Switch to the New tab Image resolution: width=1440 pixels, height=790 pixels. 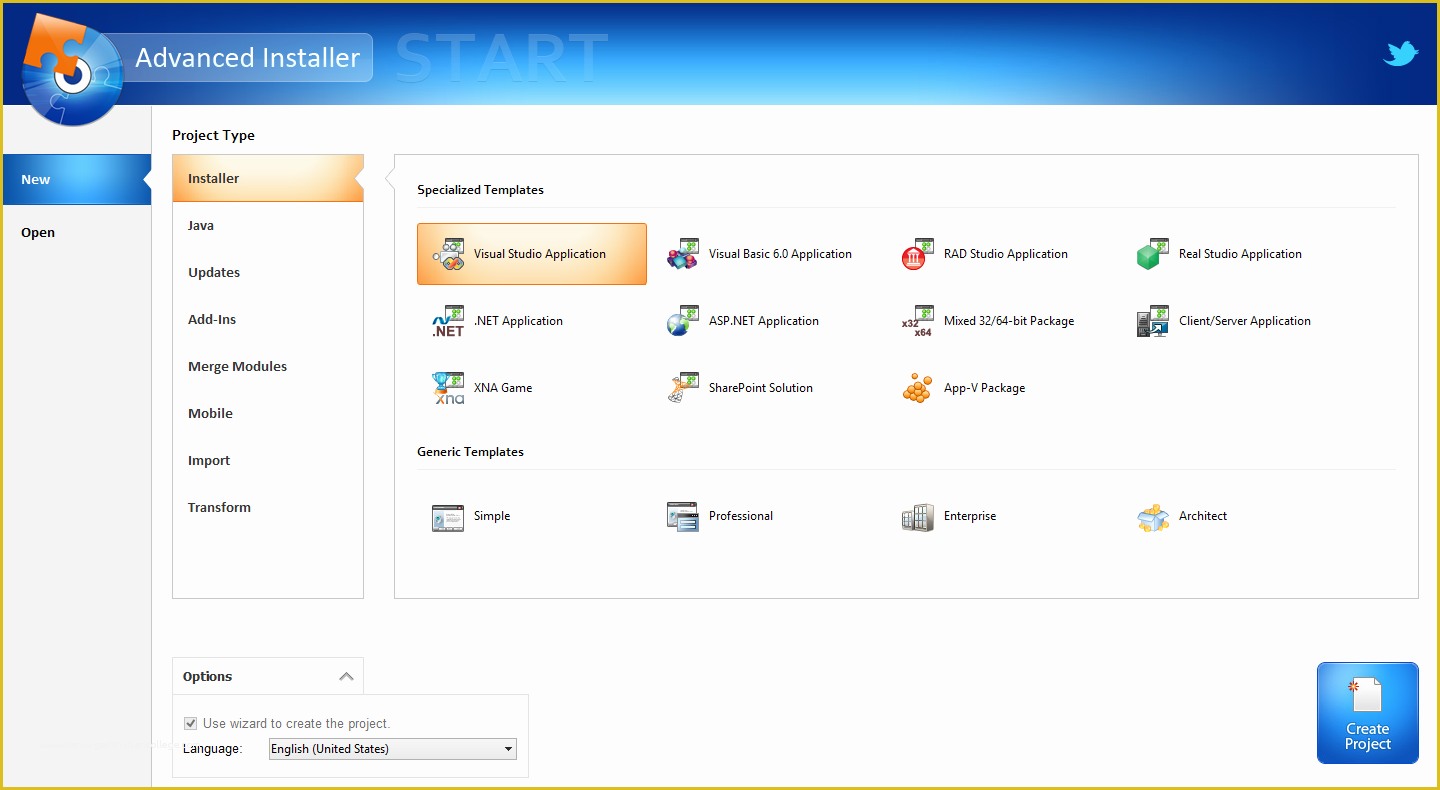tap(77, 180)
